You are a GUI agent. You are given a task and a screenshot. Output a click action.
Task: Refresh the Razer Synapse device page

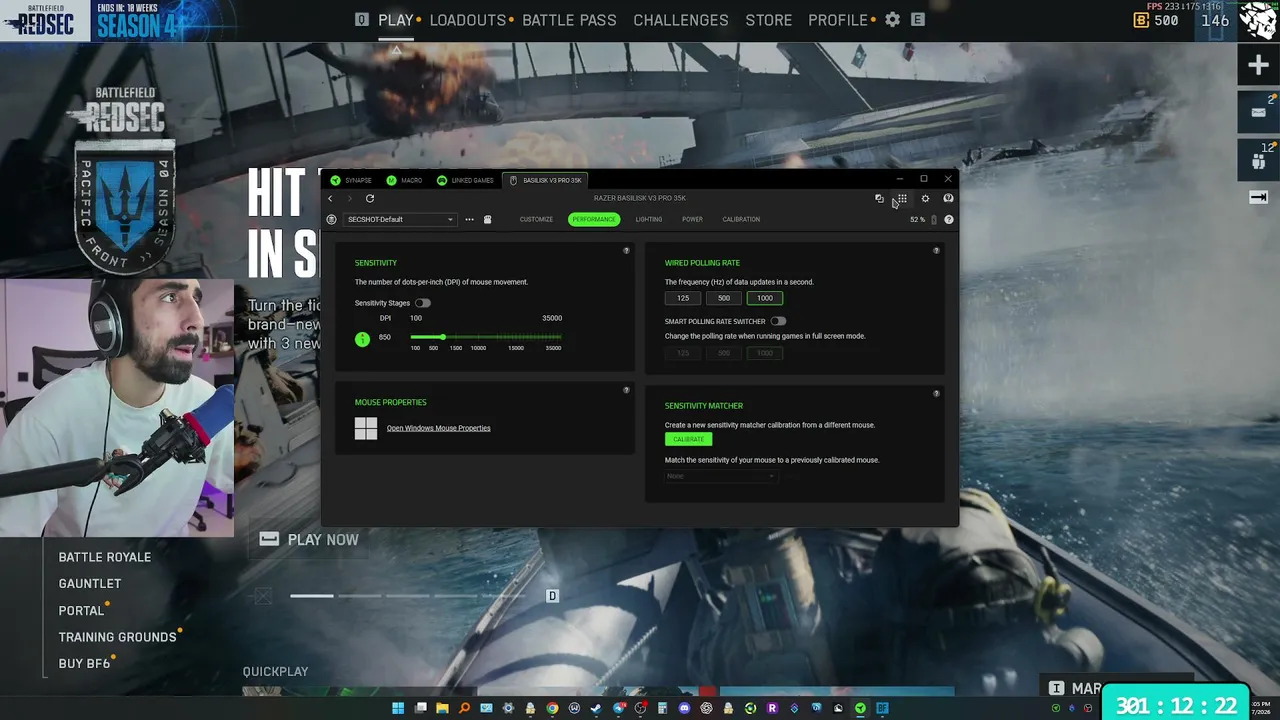point(370,198)
